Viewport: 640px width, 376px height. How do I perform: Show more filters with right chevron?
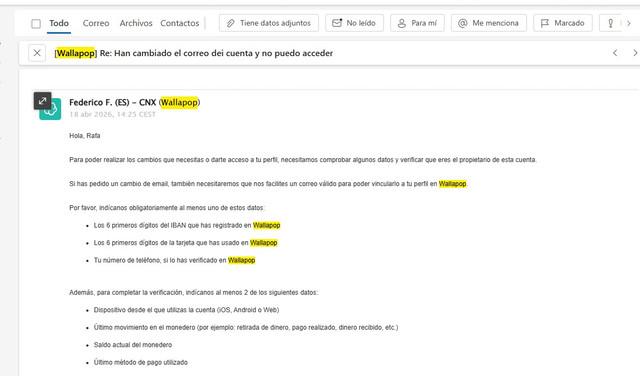tap(629, 23)
